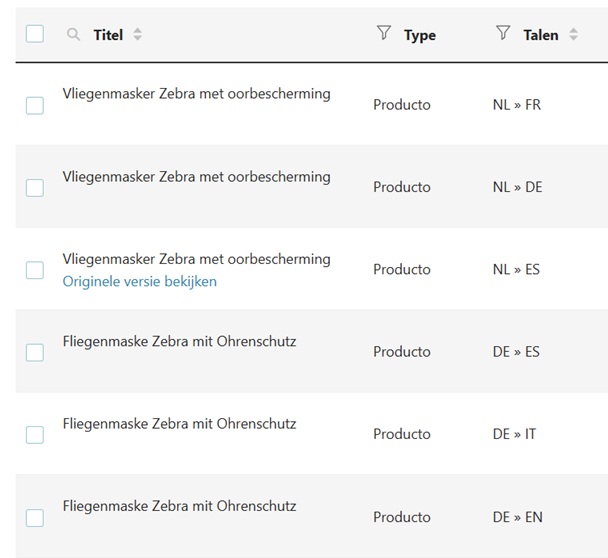Image resolution: width=608 pixels, height=558 pixels.
Task: Open the filter funnel for Type column
Action: click(x=384, y=33)
